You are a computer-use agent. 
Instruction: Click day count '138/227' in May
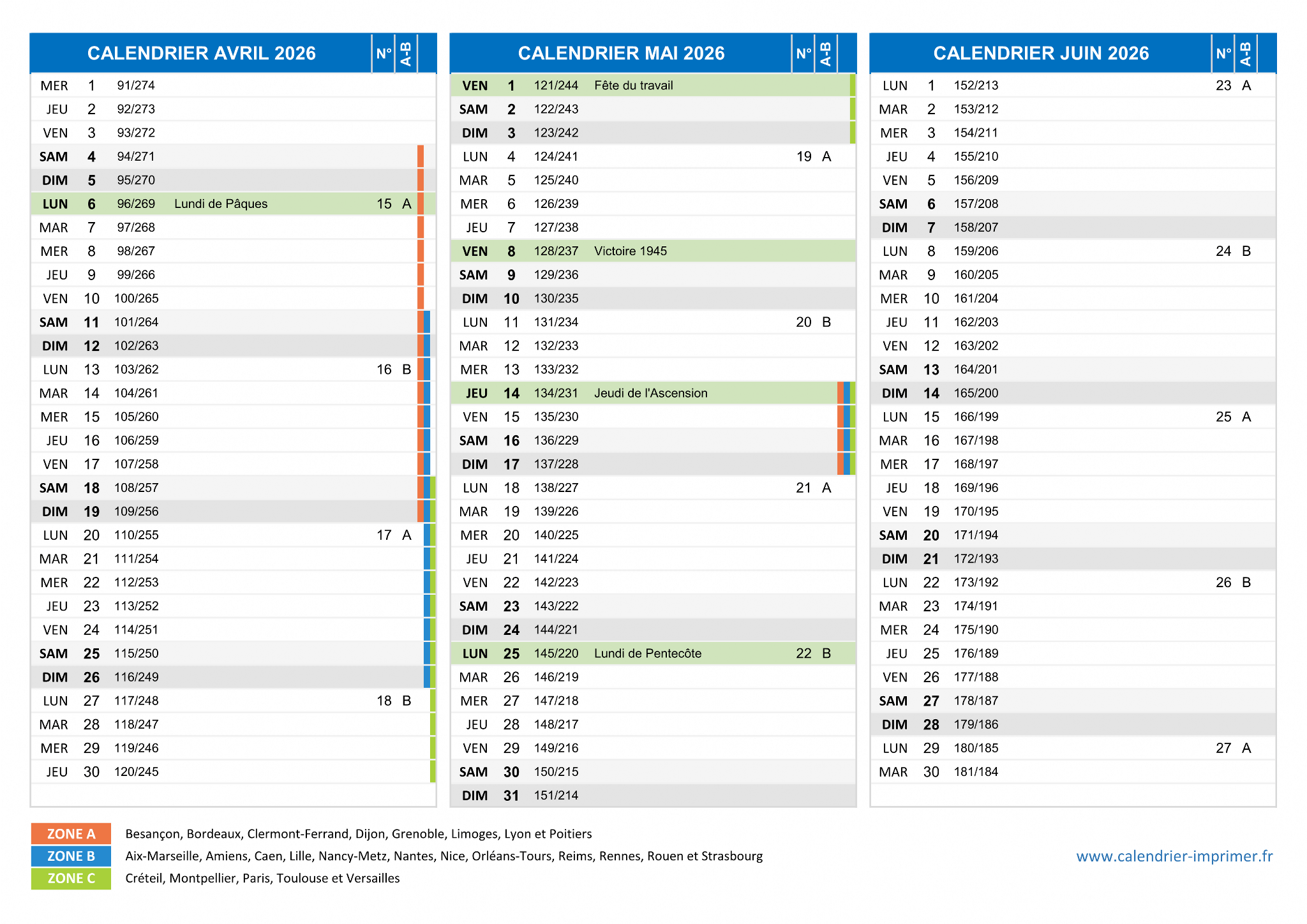tap(556, 488)
